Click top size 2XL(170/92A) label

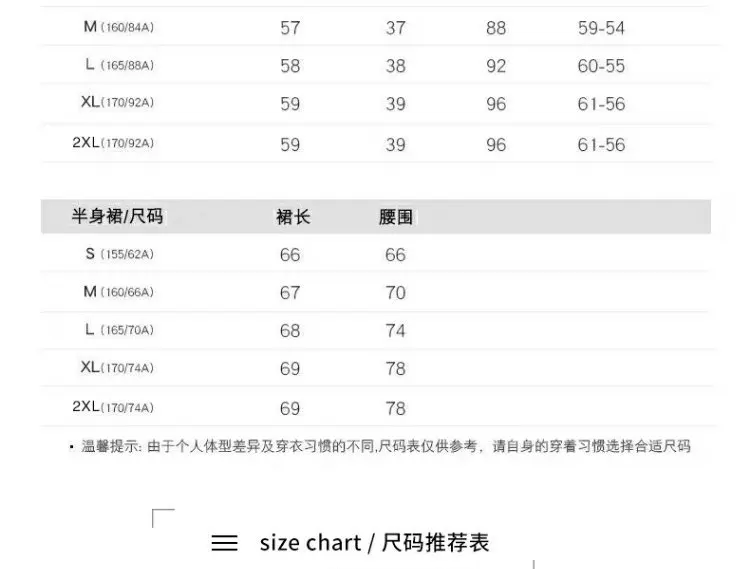(113, 142)
